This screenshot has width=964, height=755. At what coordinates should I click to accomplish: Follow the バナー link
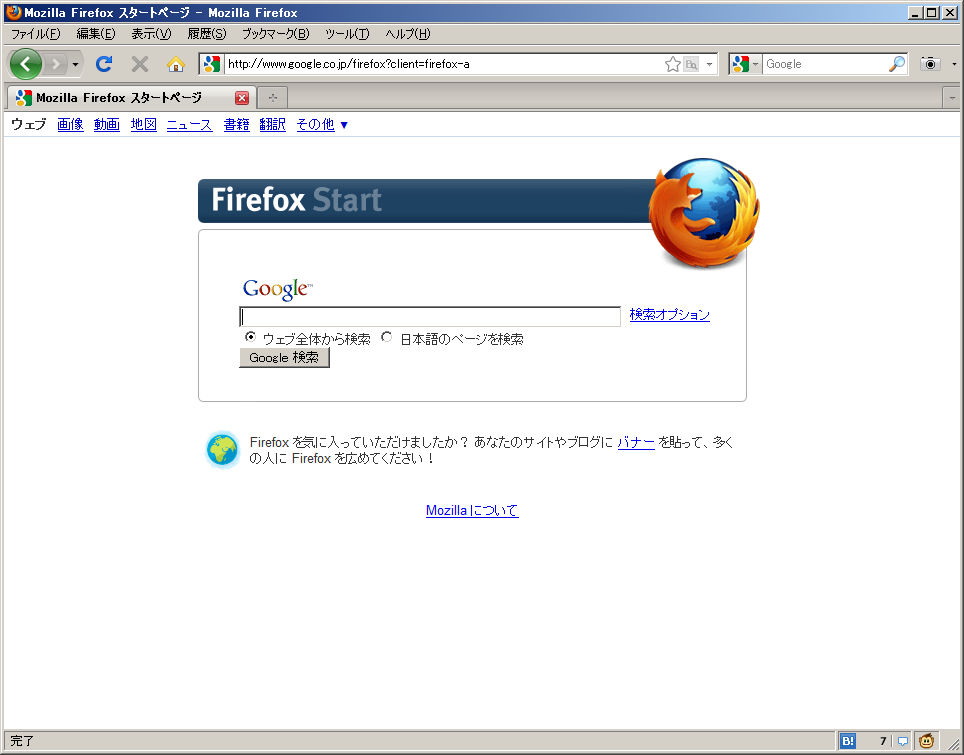click(636, 442)
